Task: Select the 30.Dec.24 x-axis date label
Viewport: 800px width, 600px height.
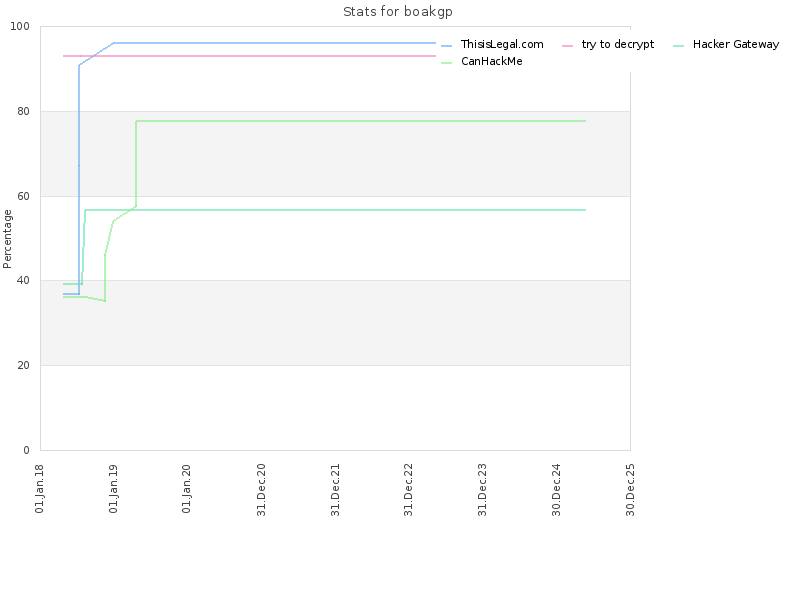Action: [x=556, y=490]
